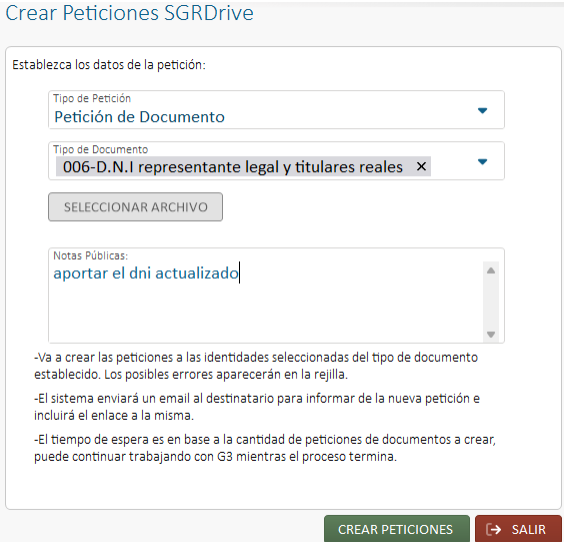Screen dimensions: 564x542
Task: Click empty space in Tipo de Documento field
Action: (x=453, y=167)
